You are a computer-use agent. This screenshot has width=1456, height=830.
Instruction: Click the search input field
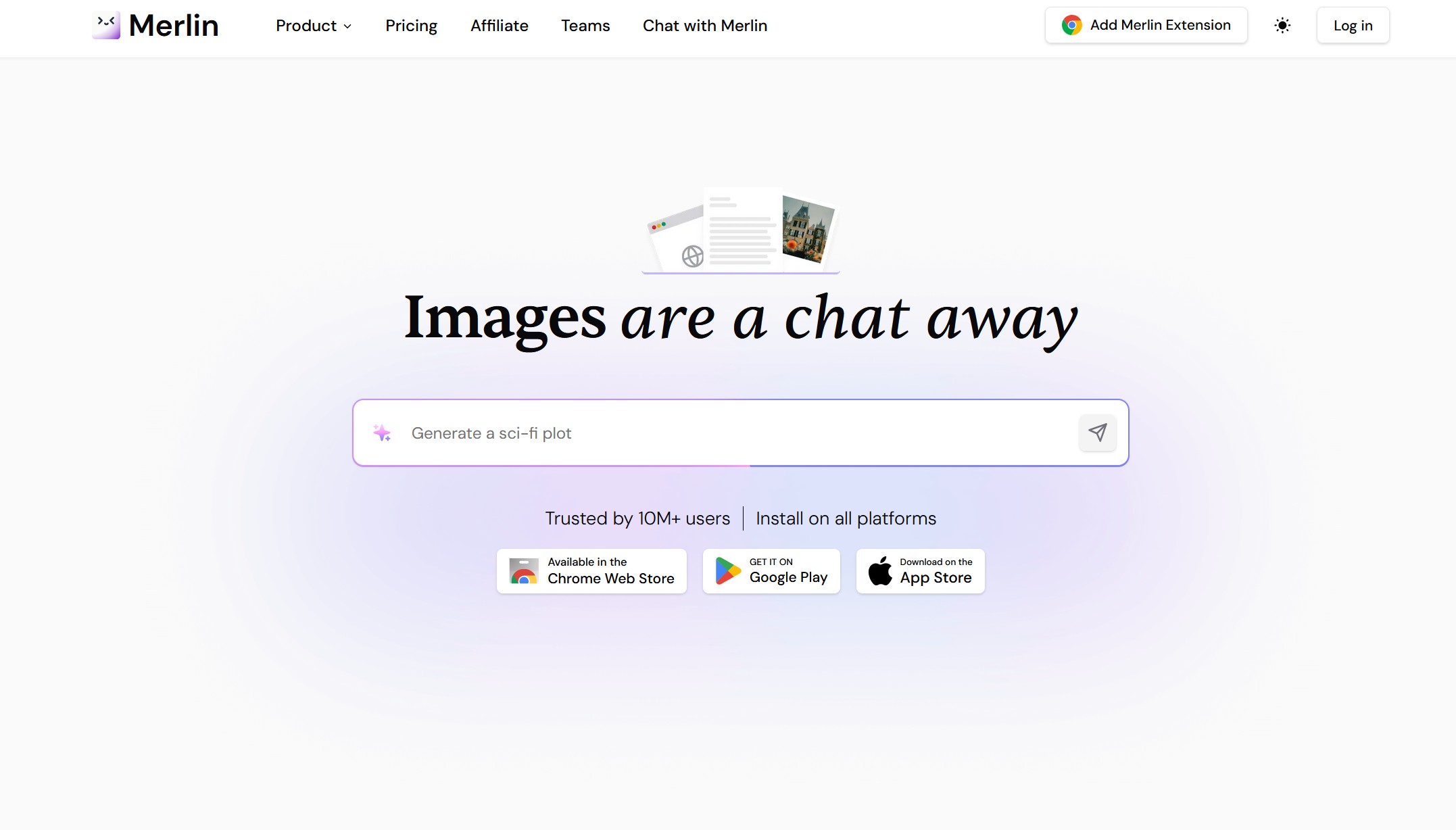tap(739, 432)
